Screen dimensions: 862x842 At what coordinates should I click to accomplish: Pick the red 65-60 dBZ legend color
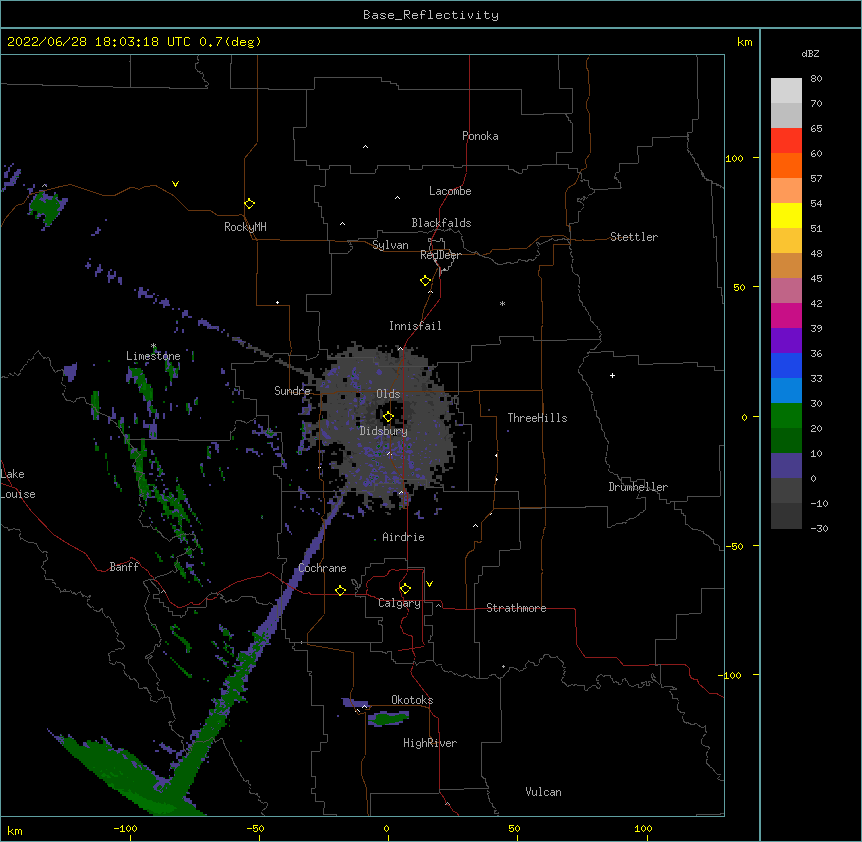[x=786, y=141]
